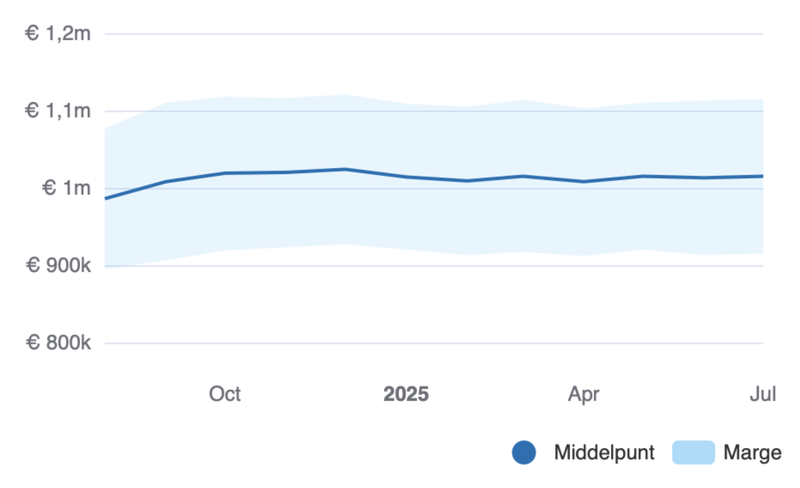Click the € 800k y-axis label

coord(59,343)
